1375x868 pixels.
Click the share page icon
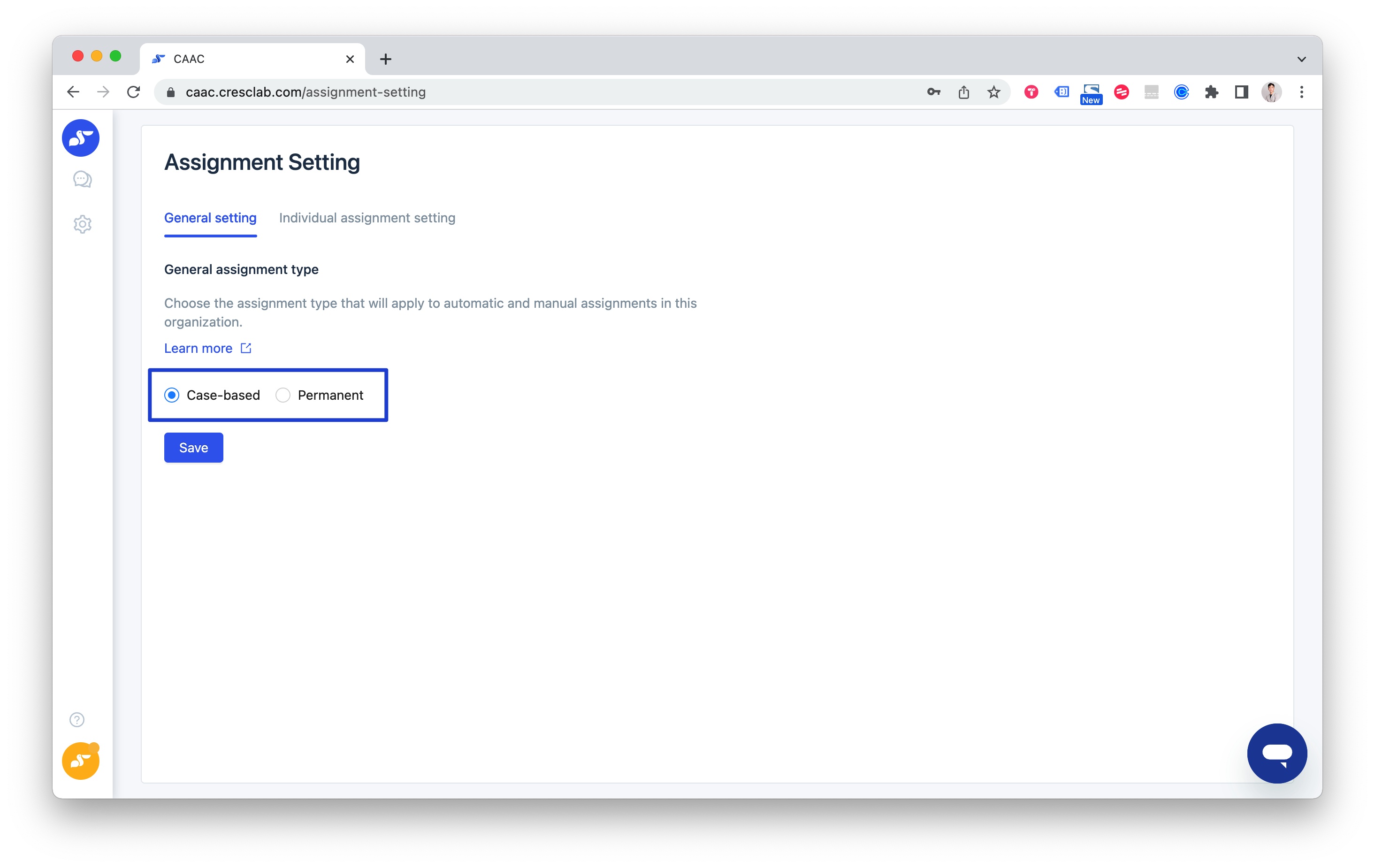coord(963,92)
